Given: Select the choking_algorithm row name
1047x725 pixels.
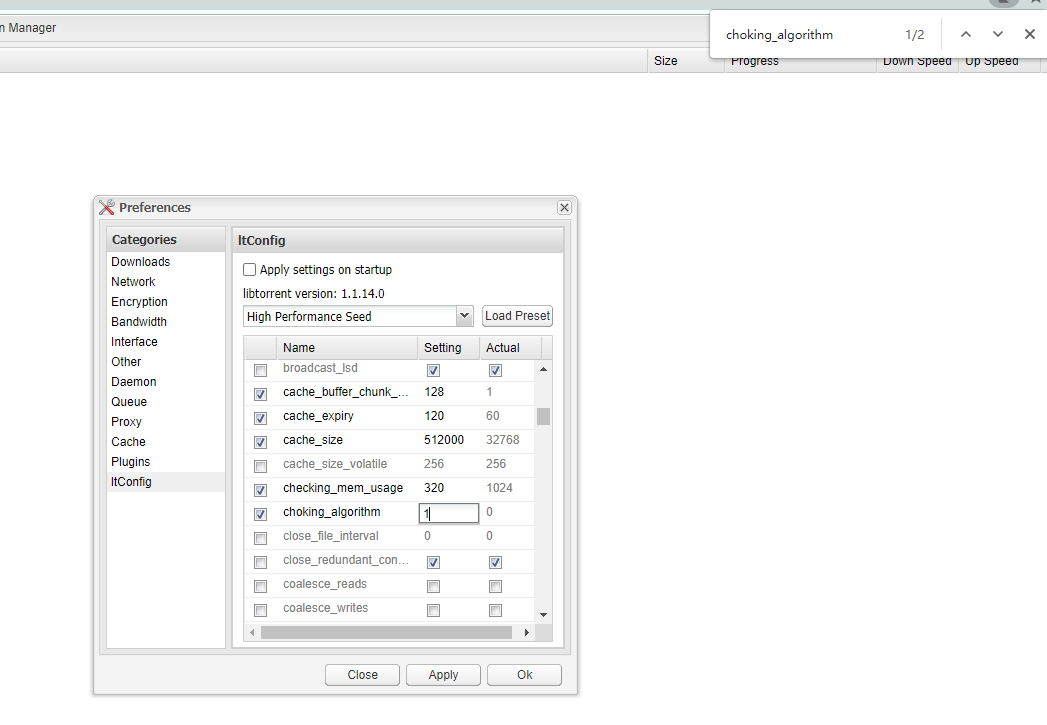Looking at the screenshot, I should click(x=332, y=512).
